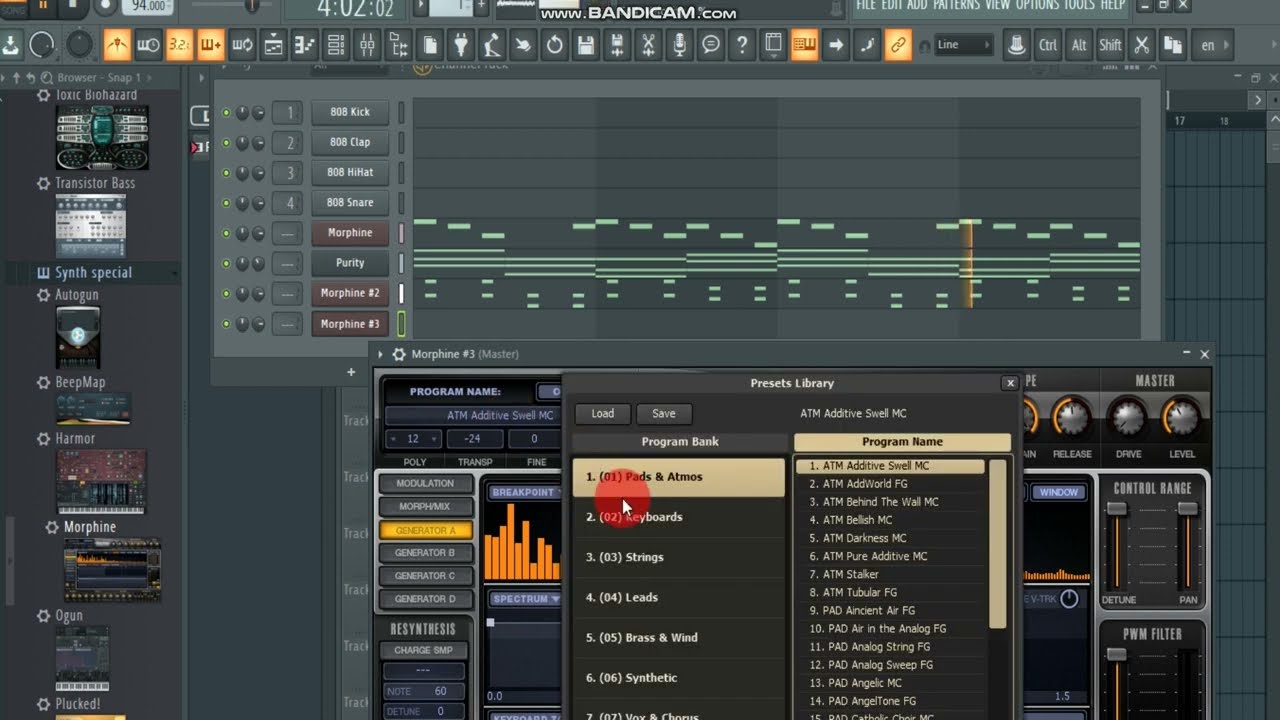Select the GENERATOR B button
The width and height of the screenshot is (1280, 720).
point(425,552)
